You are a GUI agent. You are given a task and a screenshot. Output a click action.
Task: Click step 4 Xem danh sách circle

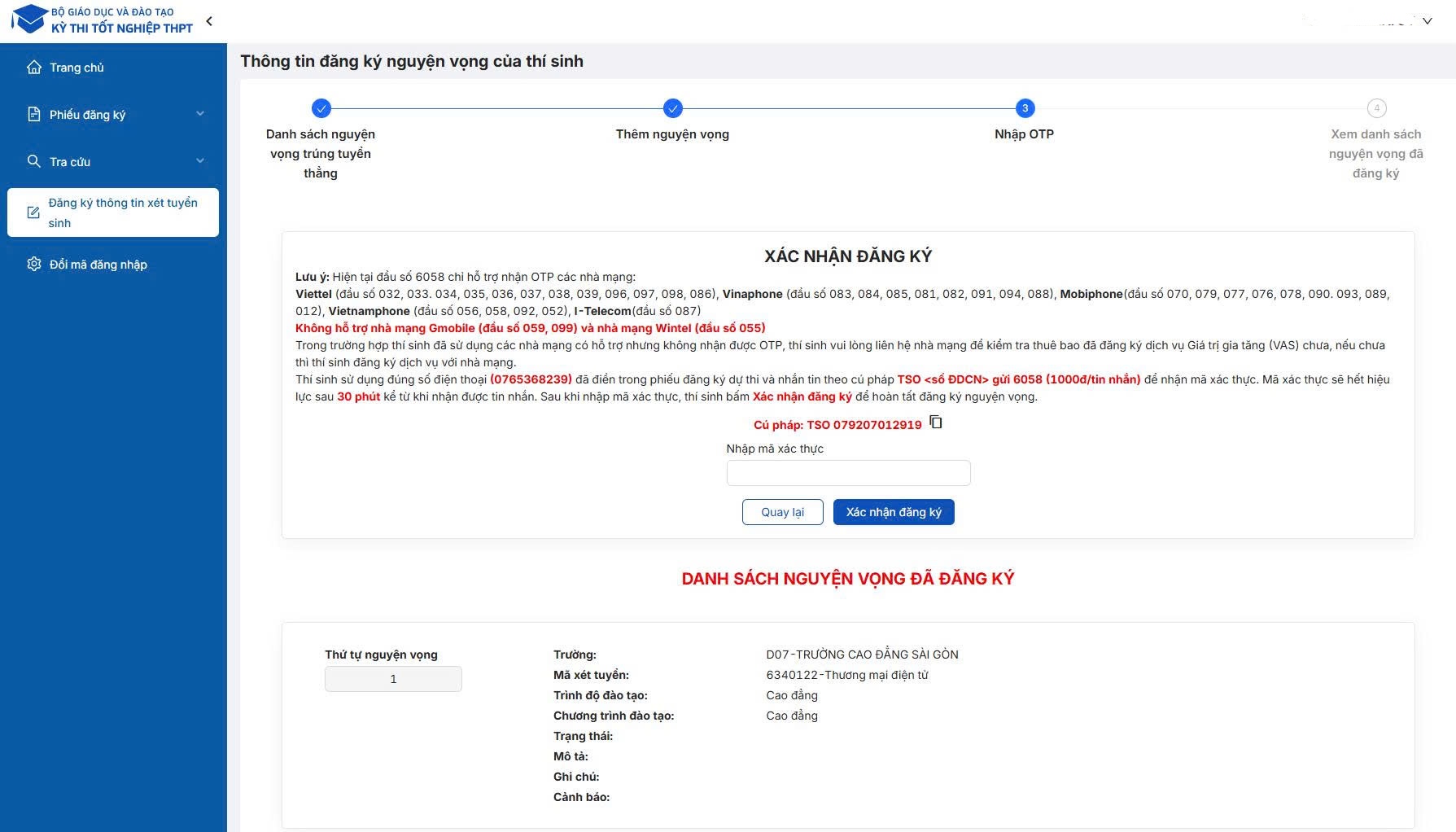[x=1376, y=108]
